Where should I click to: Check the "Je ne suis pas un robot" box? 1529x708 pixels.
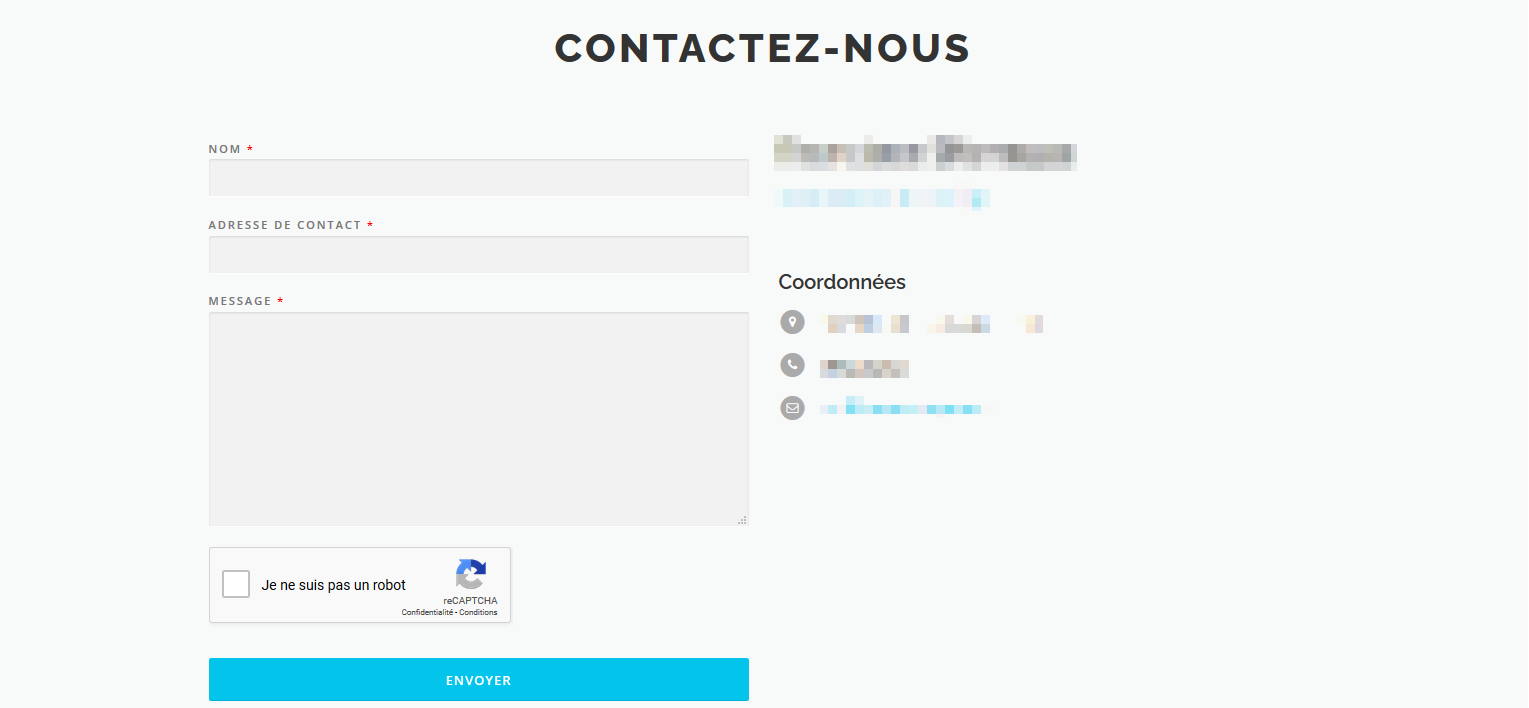click(x=236, y=584)
